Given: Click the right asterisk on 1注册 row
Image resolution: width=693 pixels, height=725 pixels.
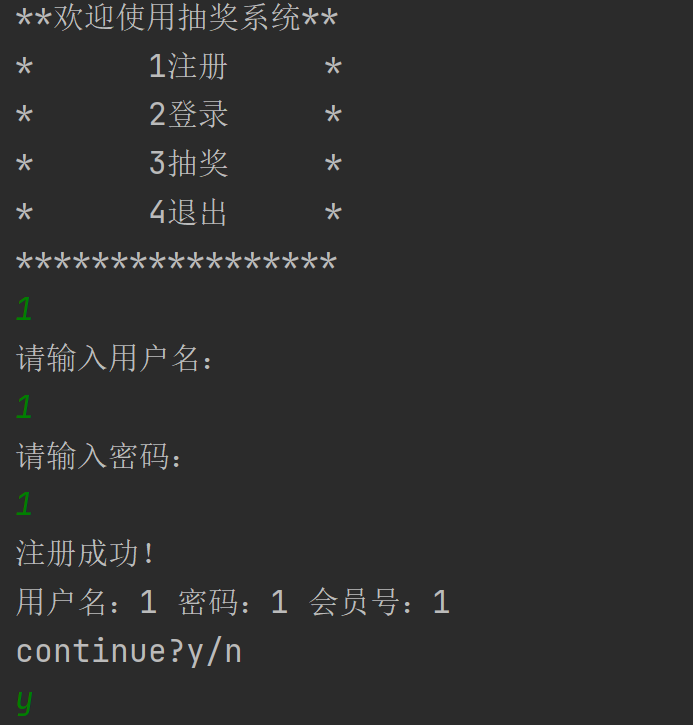Looking at the screenshot, I should pyautogui.click(x=333, y=68).
